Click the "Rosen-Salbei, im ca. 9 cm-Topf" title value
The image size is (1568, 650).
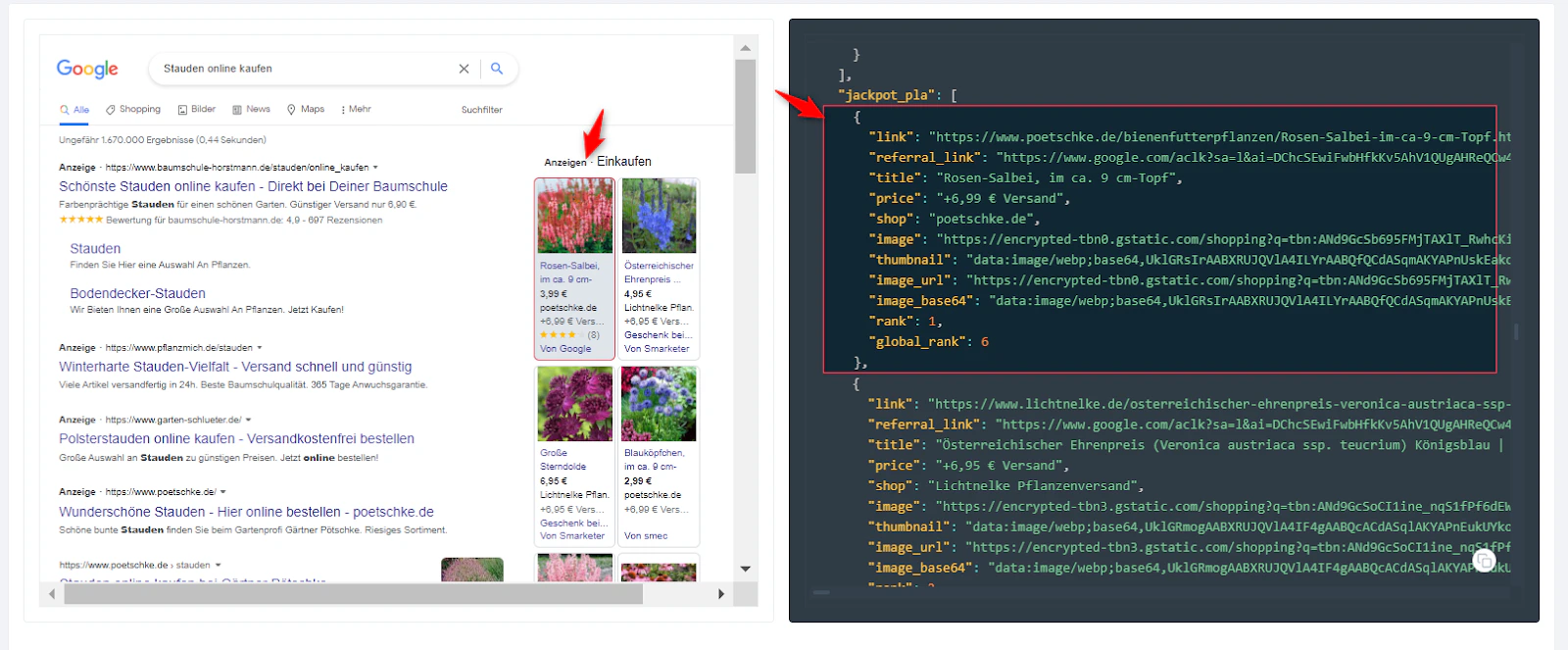(x=1057, y=177)
